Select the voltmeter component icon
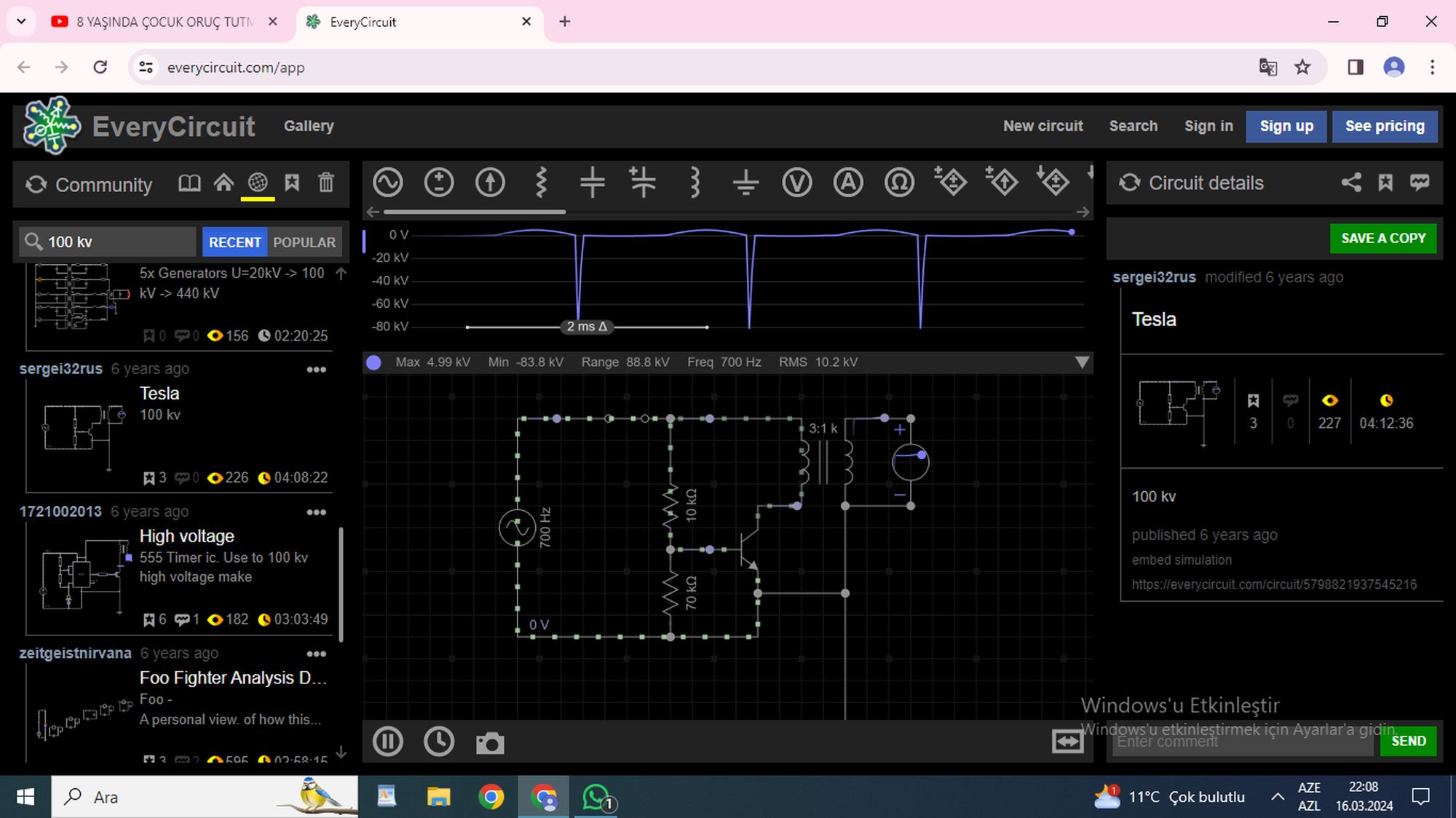This screenshot has width=1456, height=818. pyautogui.click(x=796, y=182)
